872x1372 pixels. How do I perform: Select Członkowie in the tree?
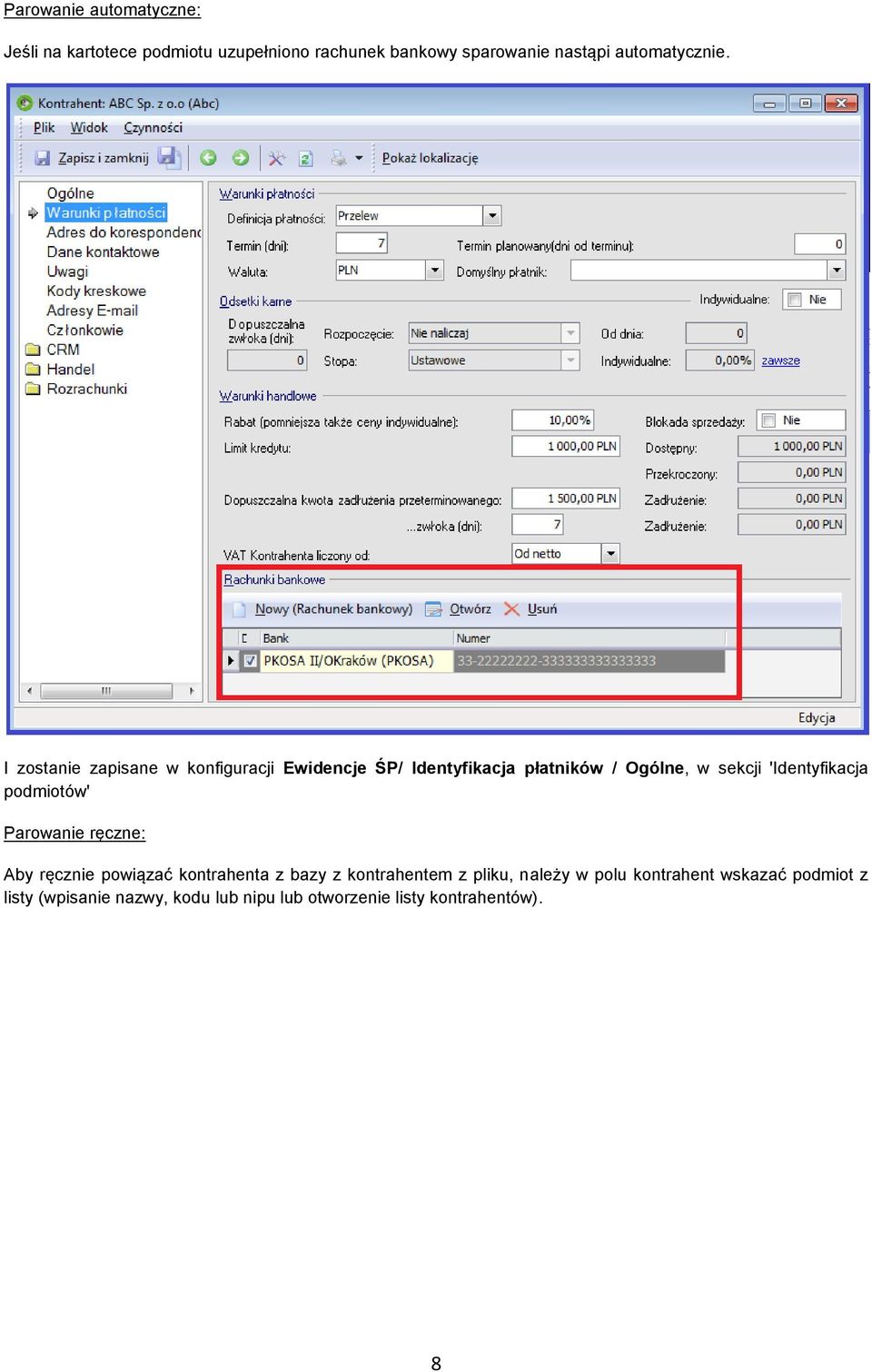[x=84, y=331]
